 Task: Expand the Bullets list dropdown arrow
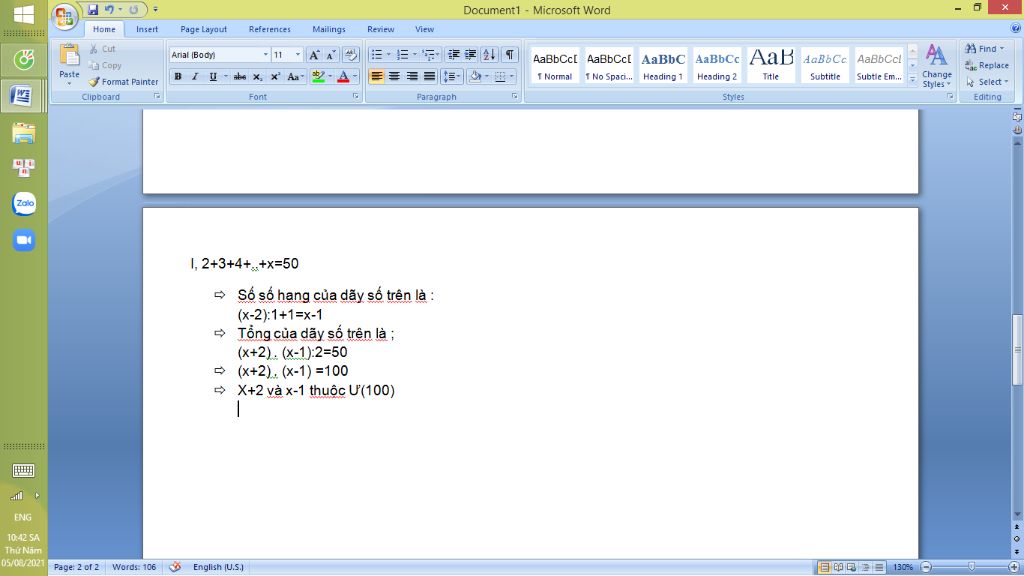point(389,55)
